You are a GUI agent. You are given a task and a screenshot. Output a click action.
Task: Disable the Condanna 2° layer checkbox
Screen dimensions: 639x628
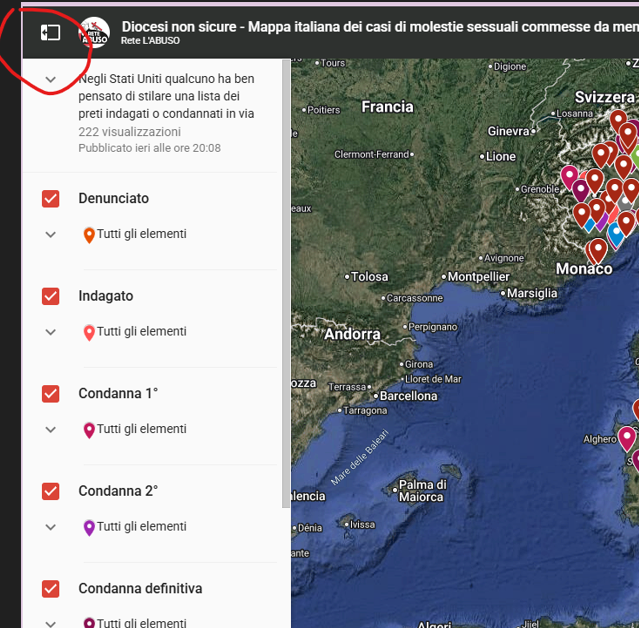point(51,491)
